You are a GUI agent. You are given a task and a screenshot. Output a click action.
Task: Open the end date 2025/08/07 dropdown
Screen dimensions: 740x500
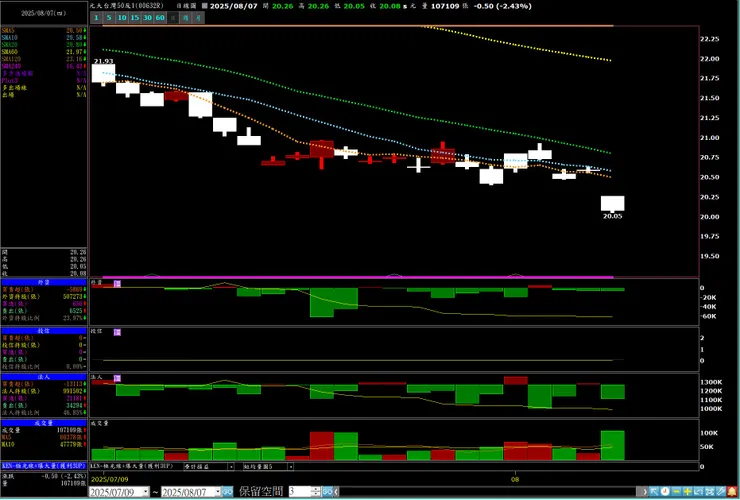[217, 492]
